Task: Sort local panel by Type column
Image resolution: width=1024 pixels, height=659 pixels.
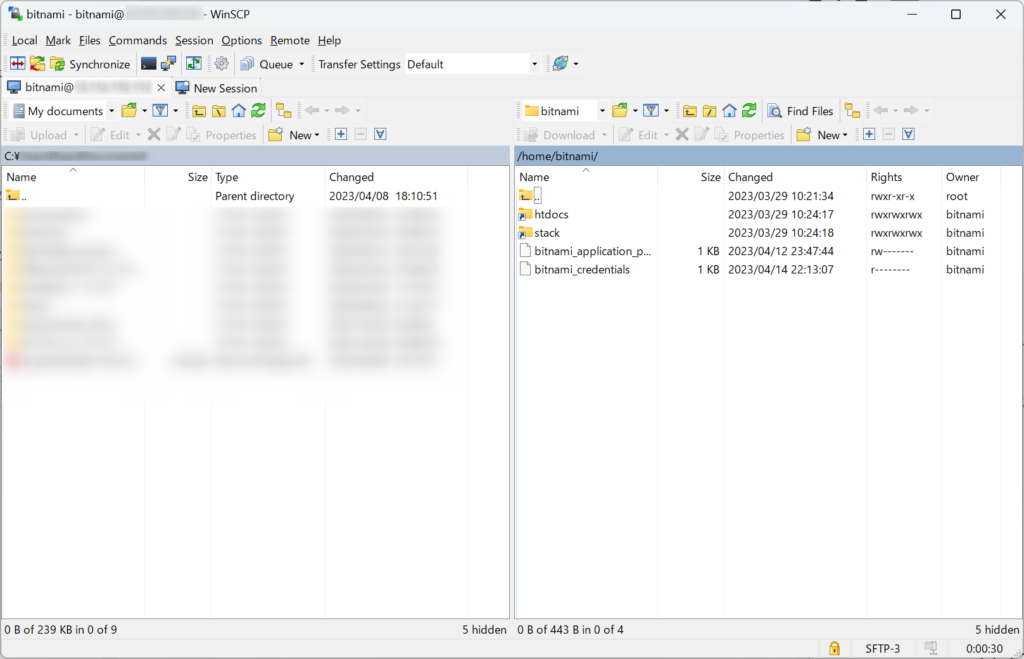Action: click(x=268, y=177)
